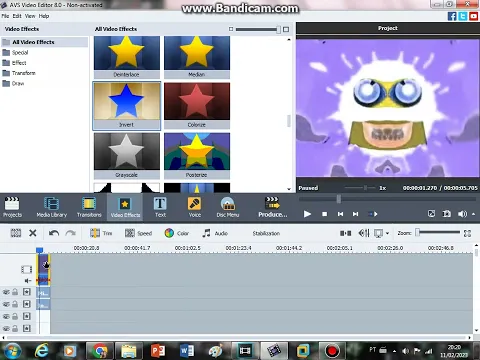
Task: Lock the third effects track
Action: pyautogui.click(x=15, y=316)
